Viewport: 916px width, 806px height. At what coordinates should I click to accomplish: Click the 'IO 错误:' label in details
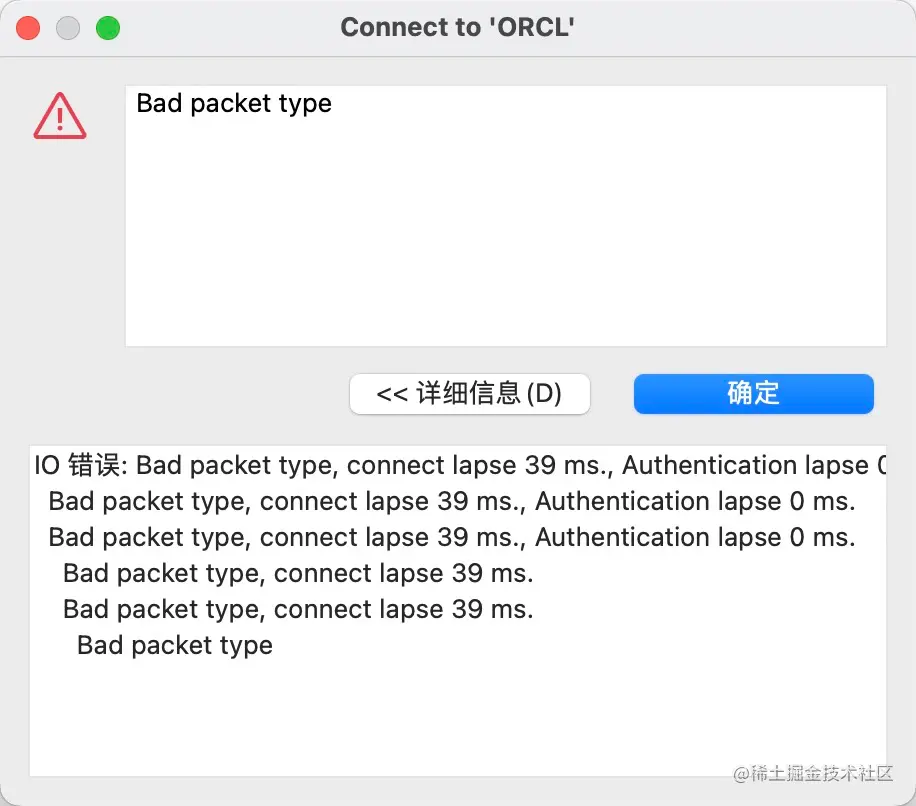click(81, 465)
